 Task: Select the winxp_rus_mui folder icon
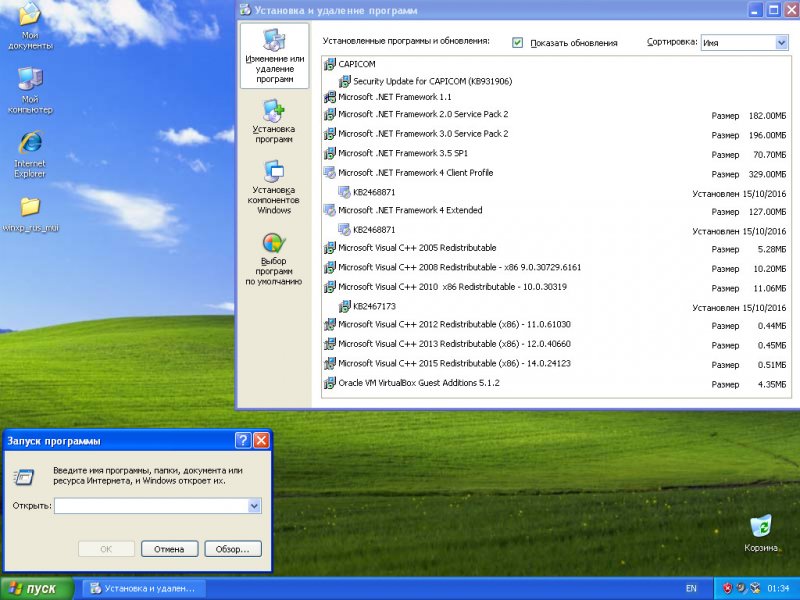tap(30, 214)
